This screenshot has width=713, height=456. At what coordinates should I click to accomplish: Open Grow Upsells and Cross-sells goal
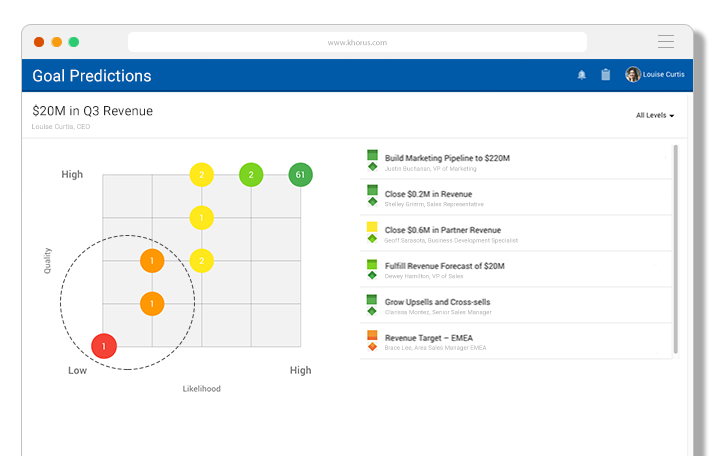pos(437,302)
